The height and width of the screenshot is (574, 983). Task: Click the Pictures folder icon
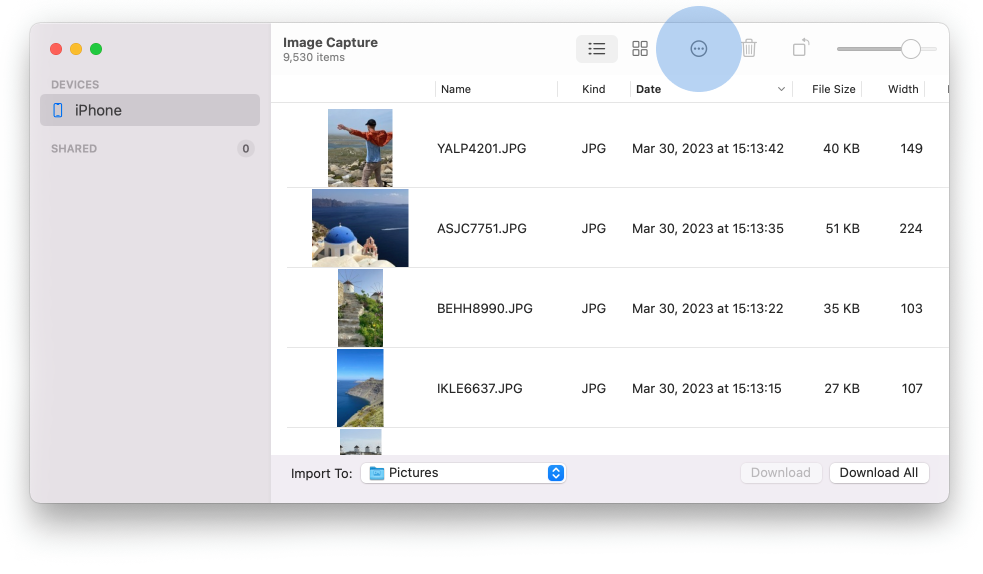[377, 473]
